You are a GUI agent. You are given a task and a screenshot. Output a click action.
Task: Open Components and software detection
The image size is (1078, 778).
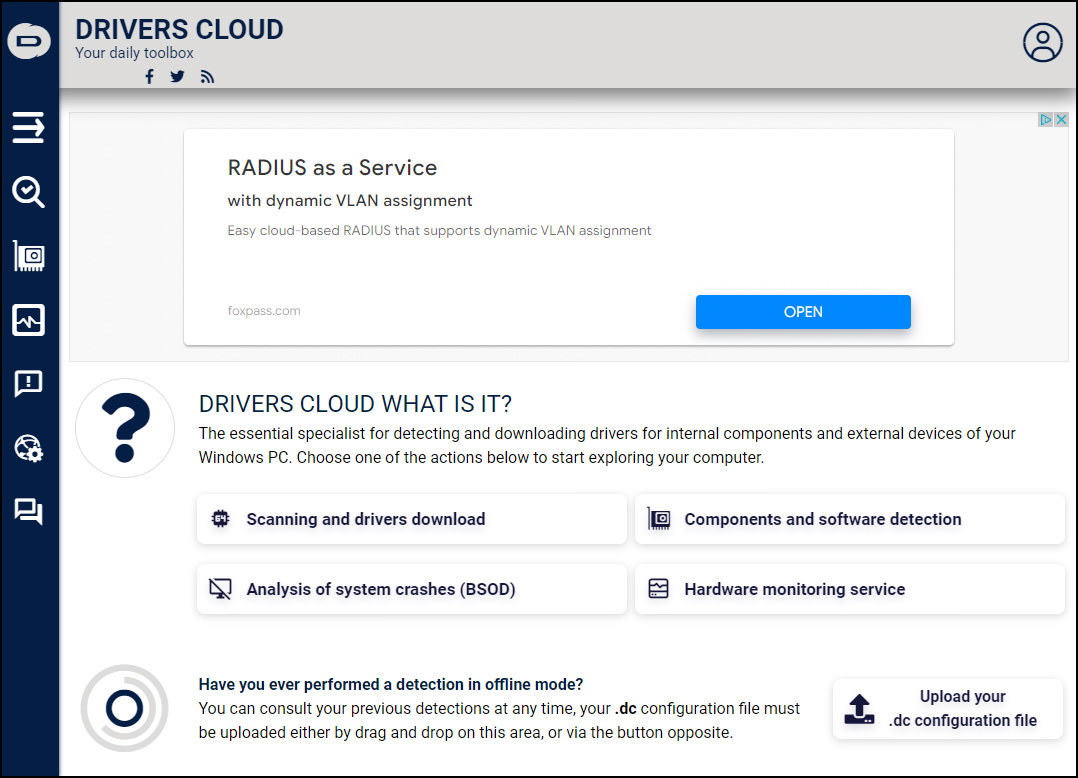(x=850, y=519)
